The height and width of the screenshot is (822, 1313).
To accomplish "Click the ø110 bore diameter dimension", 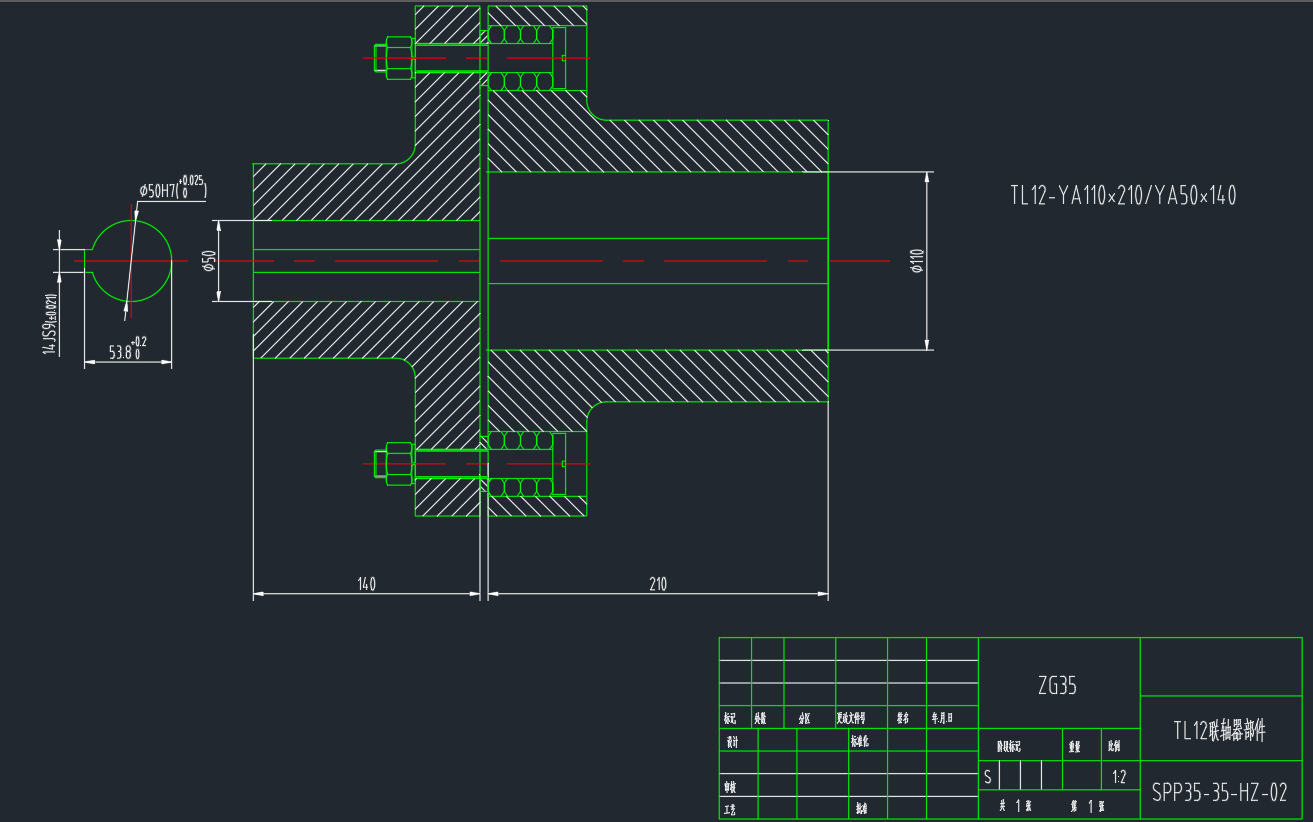I will (917, 261).
